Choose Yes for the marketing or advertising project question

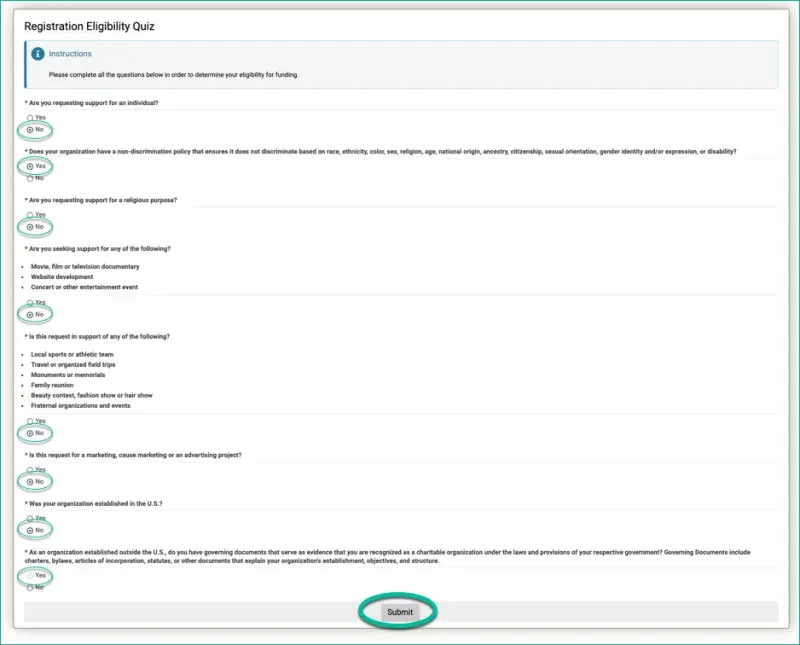point(30,469)
